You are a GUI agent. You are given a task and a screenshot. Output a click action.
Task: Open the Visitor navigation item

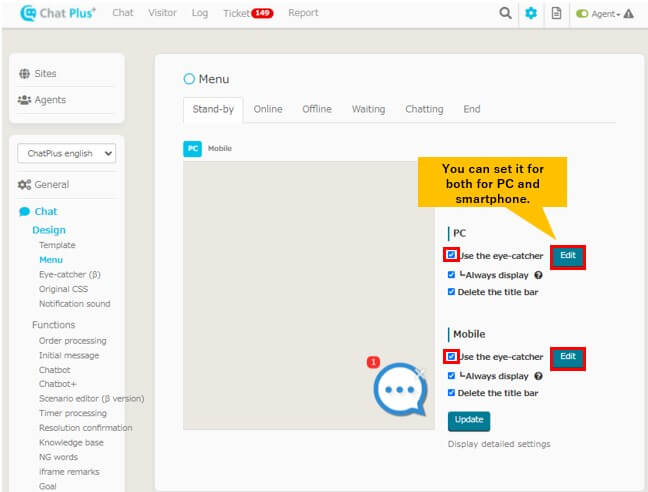point(162,13)
